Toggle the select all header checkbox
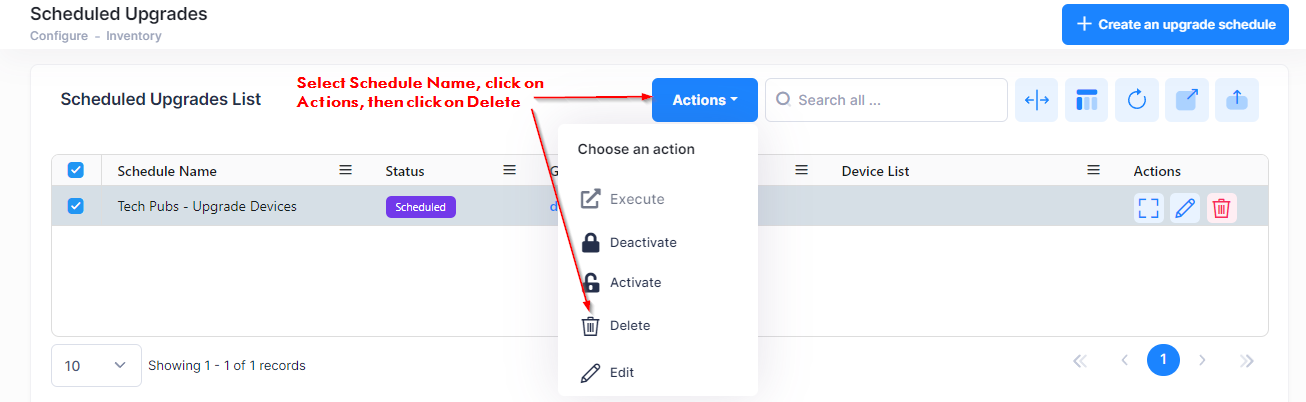This screenshot has height=402, width=1306. pos(75,171)
